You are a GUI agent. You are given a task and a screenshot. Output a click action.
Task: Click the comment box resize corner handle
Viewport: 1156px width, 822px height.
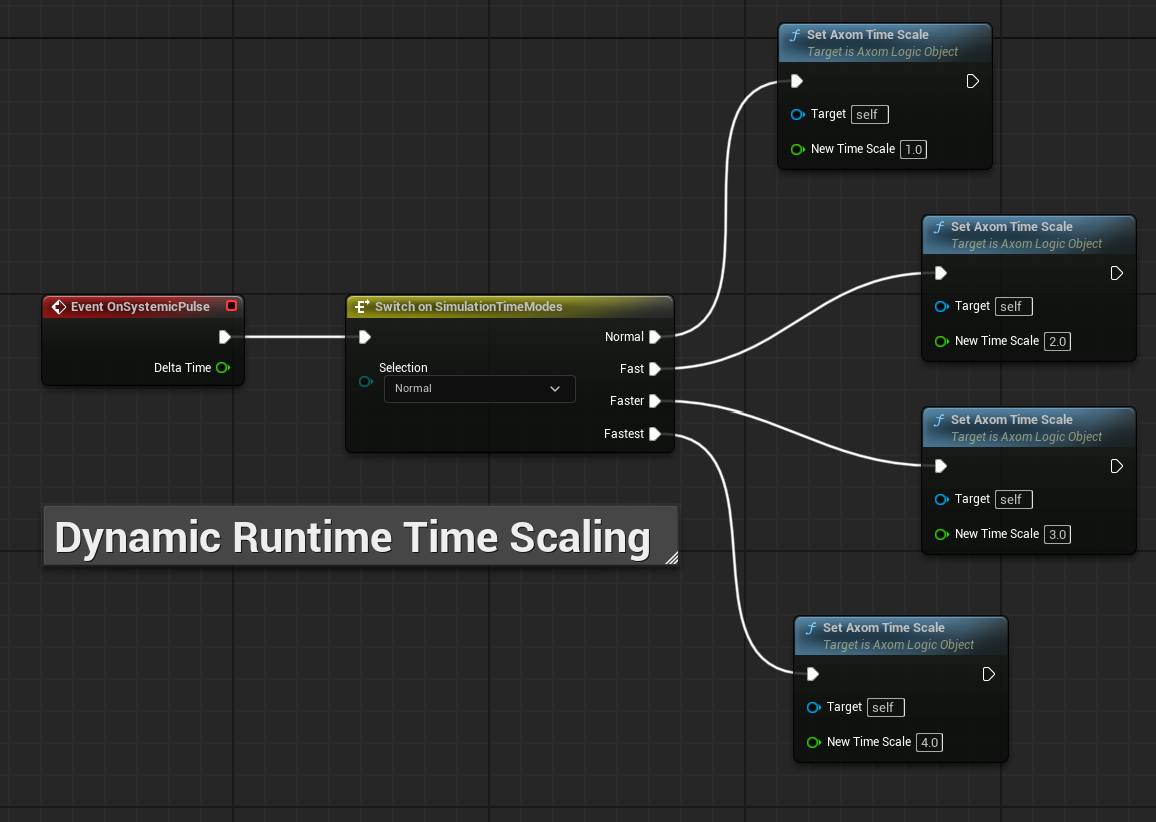[672, 558]
